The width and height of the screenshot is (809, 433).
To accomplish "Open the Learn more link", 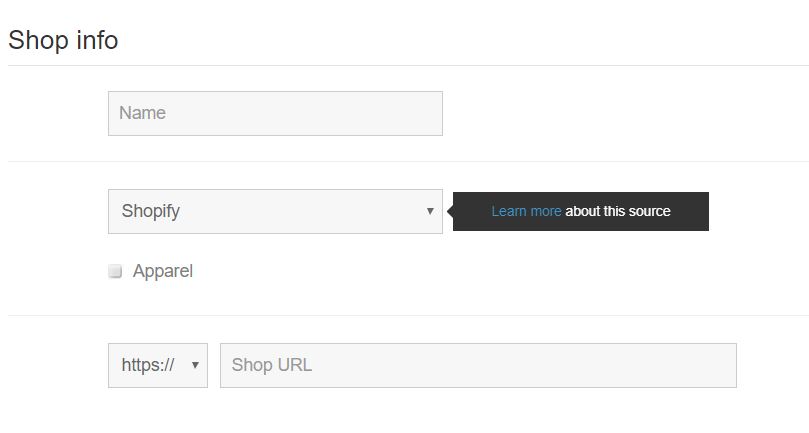I will (526, 211).
